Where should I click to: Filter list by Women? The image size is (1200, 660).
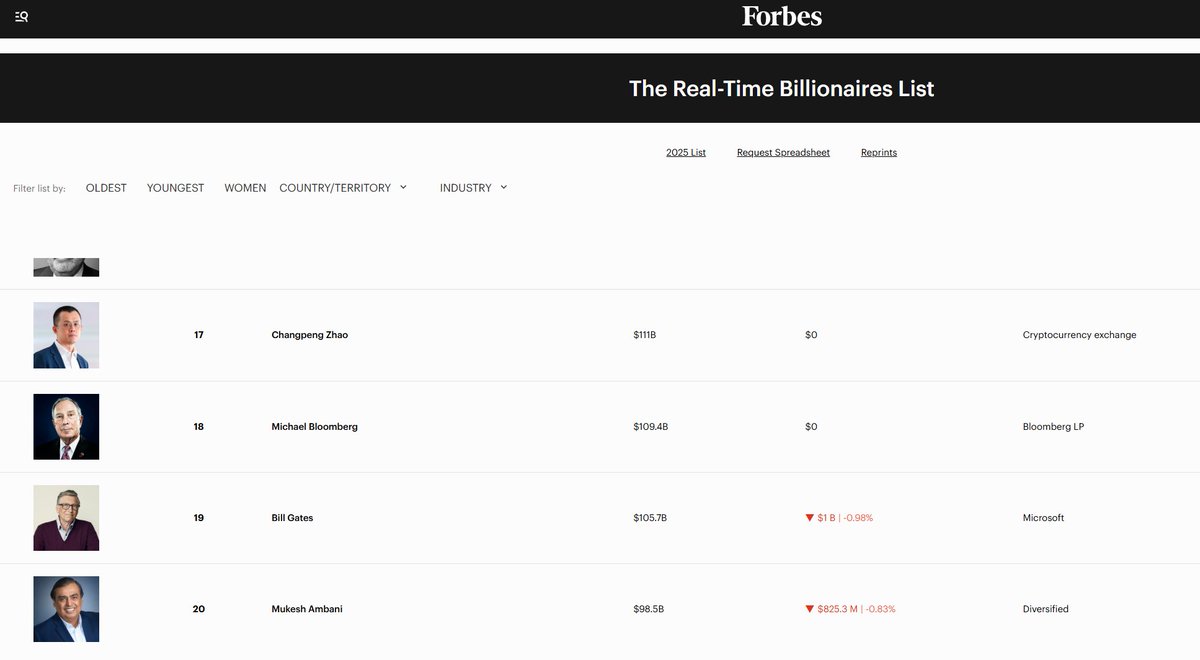click(245, 188)
